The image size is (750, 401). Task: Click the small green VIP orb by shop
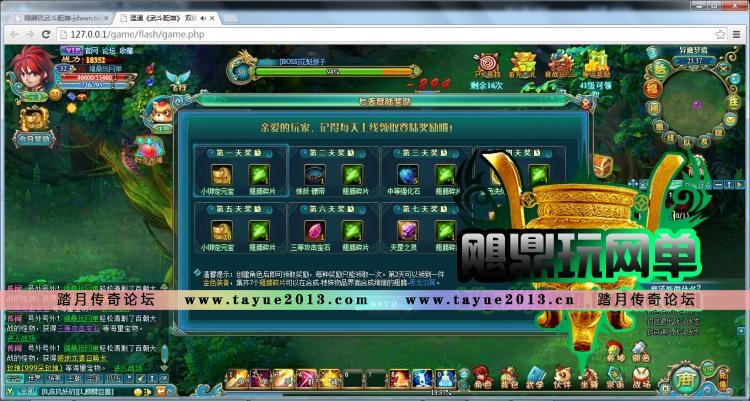[x=707, y=368]
